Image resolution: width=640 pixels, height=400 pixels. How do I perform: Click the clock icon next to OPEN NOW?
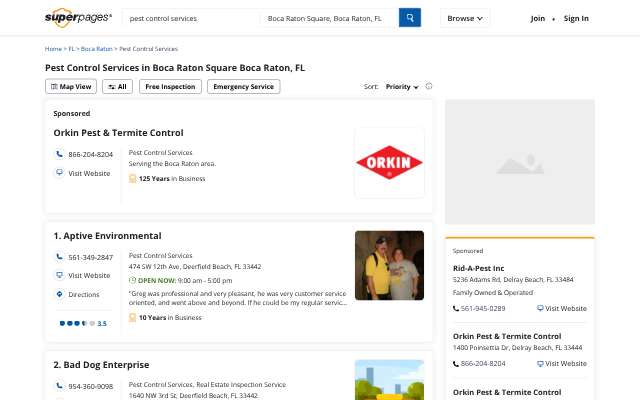[132, 280]
